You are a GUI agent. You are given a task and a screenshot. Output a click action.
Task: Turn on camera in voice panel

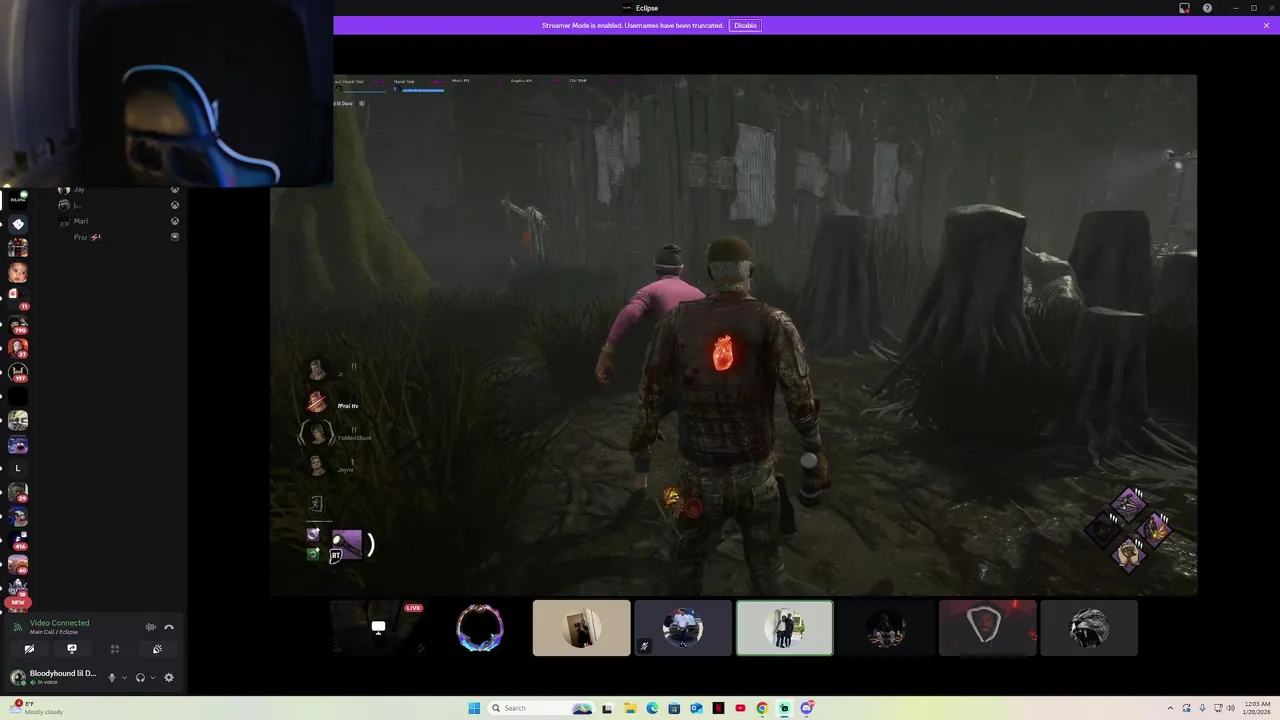(29, 649)
